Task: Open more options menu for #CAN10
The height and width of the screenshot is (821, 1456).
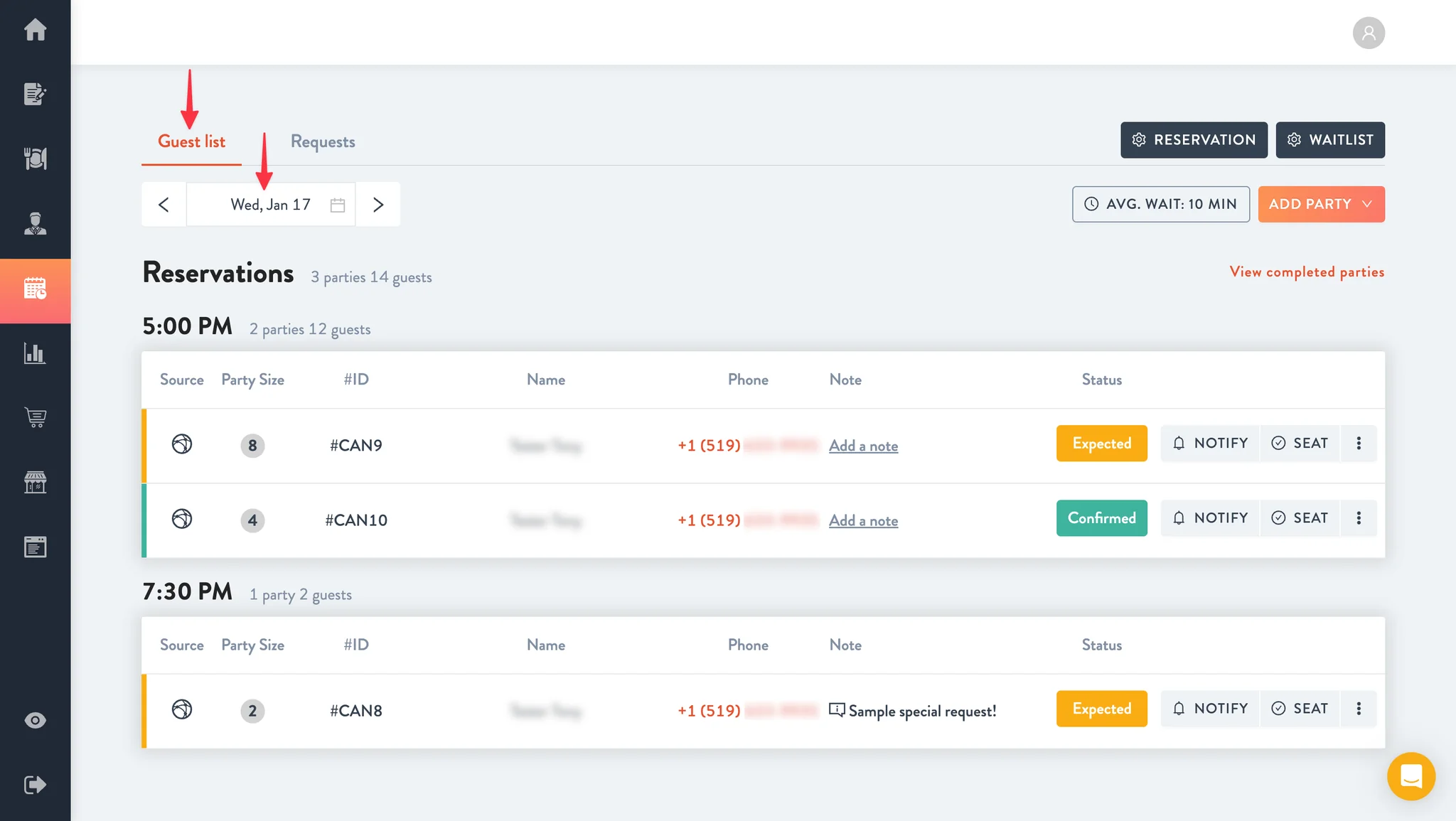Action: pyautogui.click(x=1359, y=518)
